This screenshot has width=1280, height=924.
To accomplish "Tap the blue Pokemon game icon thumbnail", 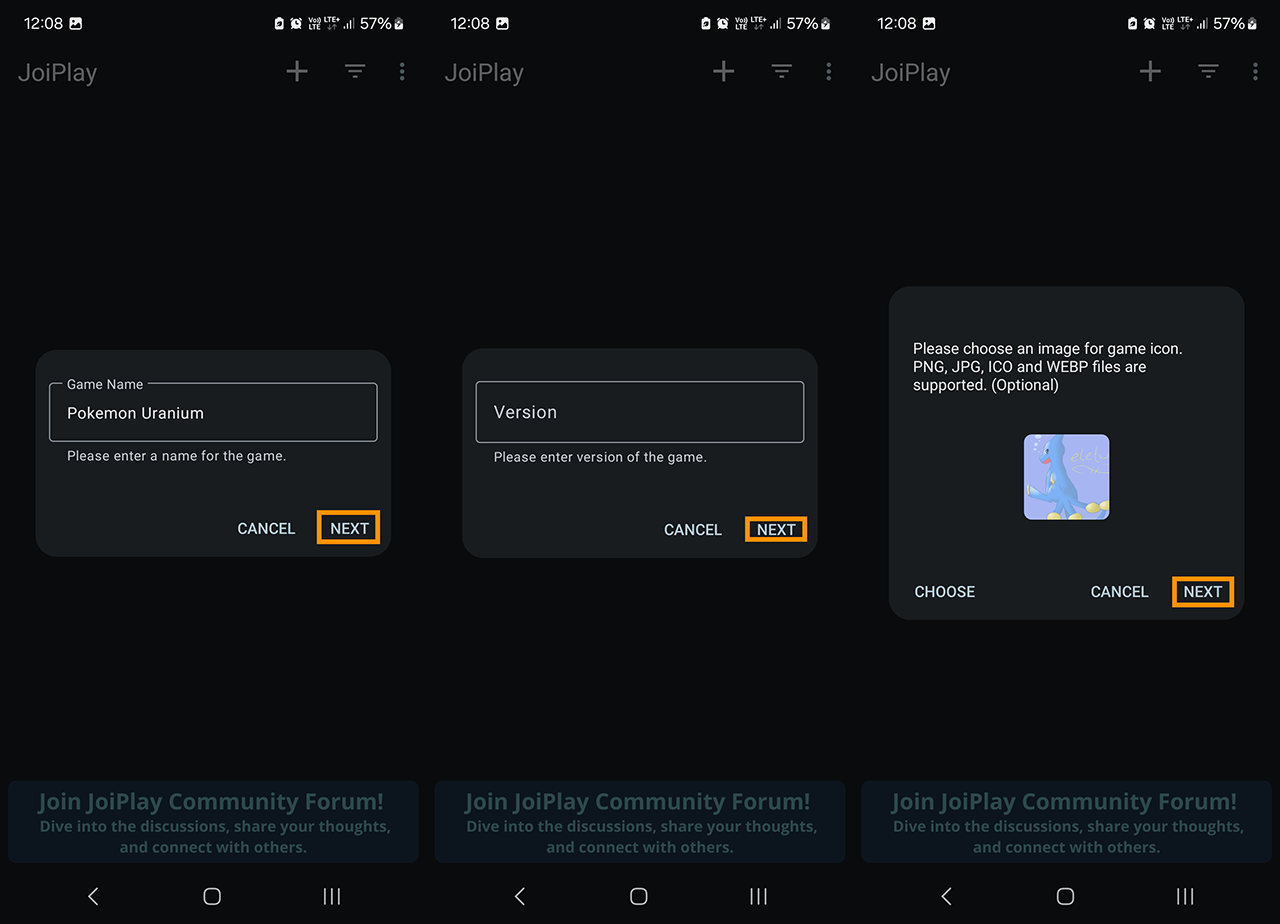I will [1066, 477].
